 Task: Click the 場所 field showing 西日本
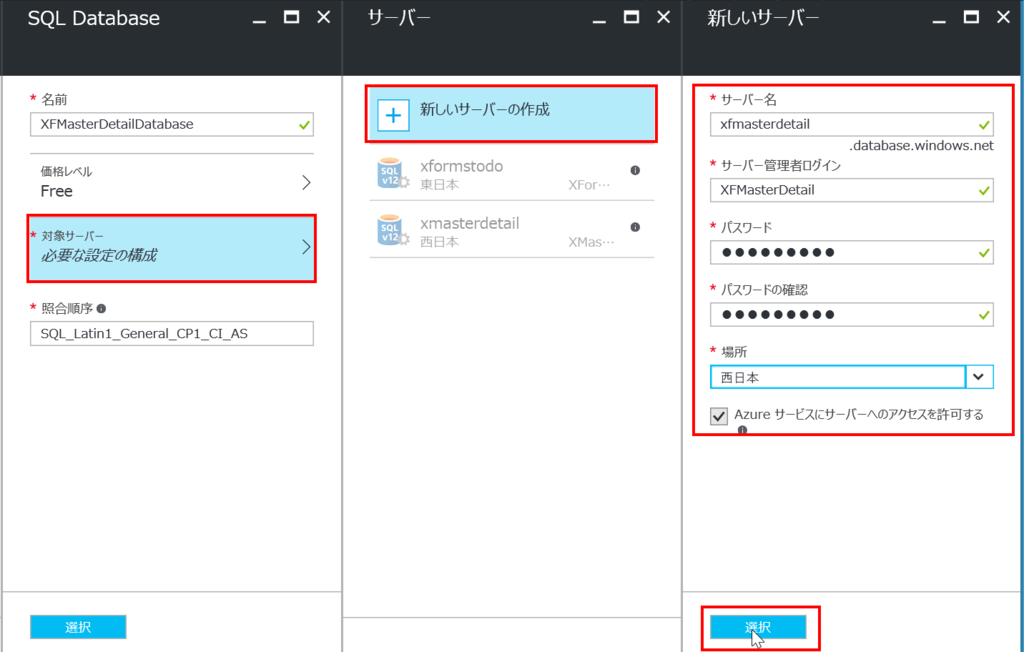click(x=838, y=377)
